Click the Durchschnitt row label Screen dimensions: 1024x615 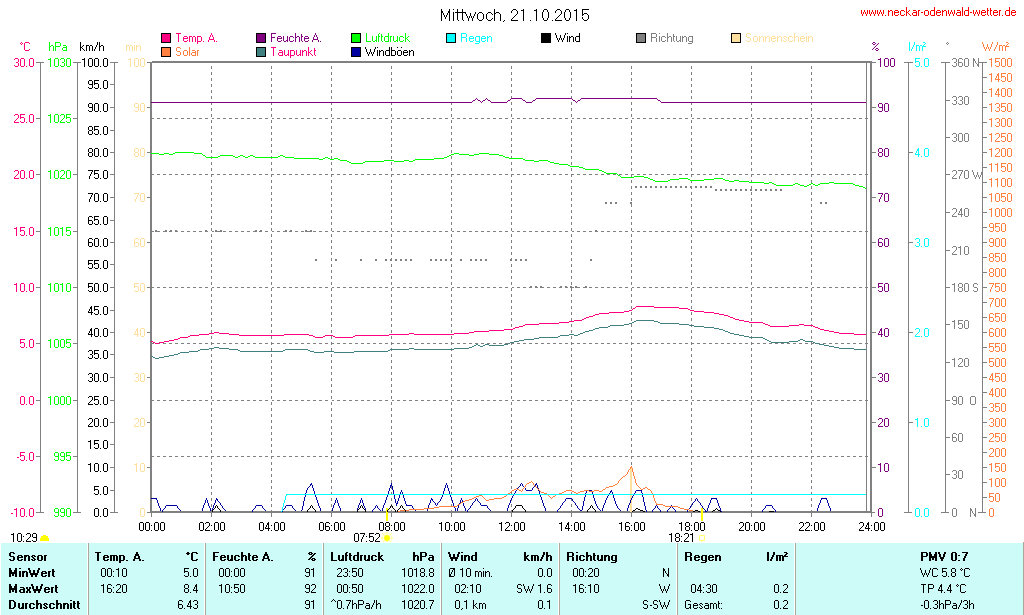click(41, 605)
